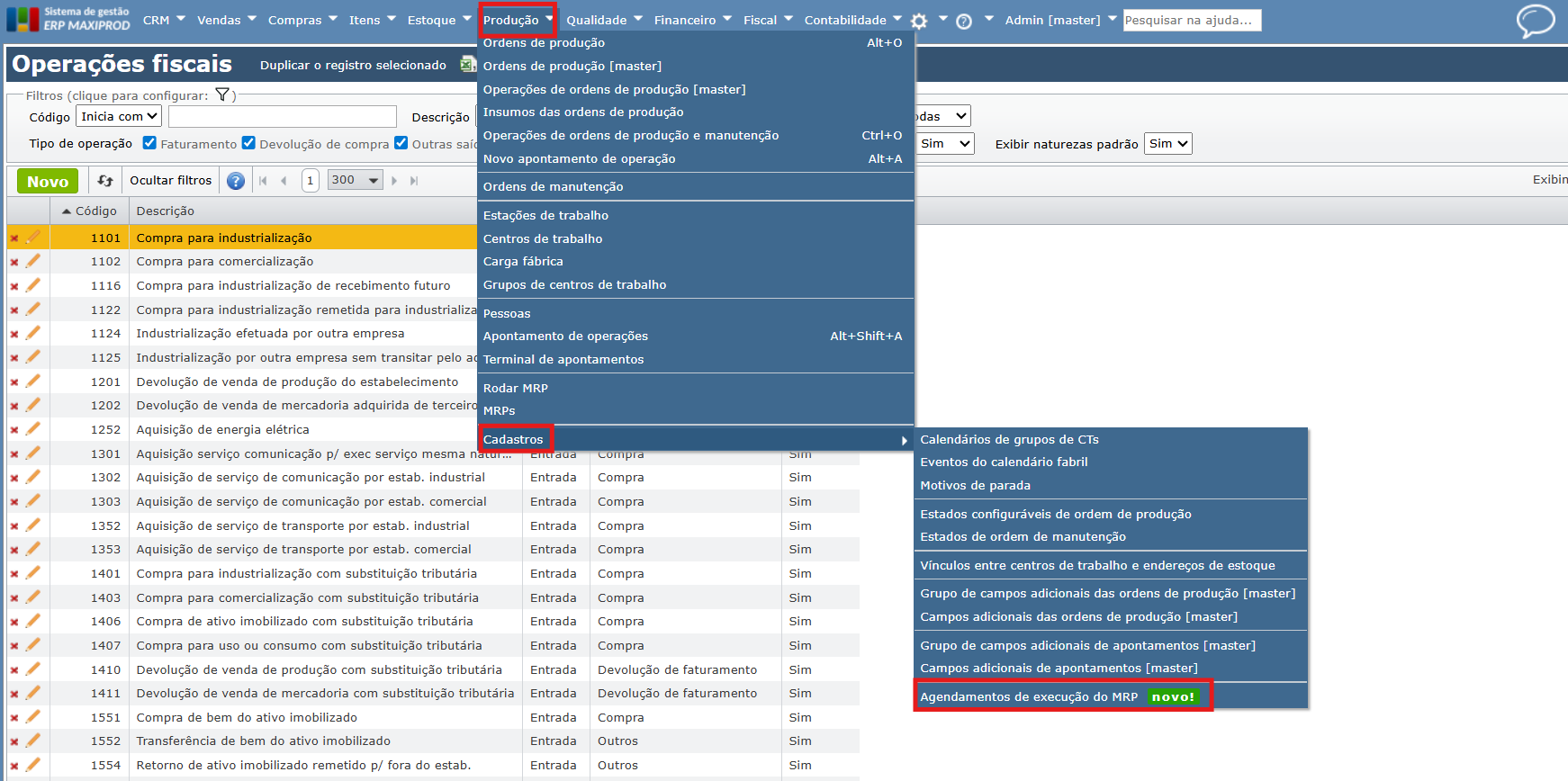Click the filter funnel icon

[x=222, y=94]
